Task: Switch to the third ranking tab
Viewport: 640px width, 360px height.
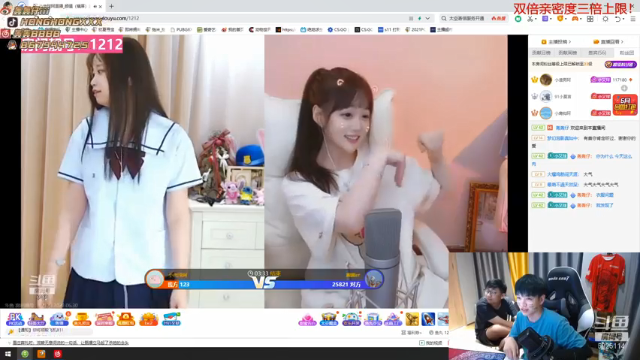Action: coord(597,53)
